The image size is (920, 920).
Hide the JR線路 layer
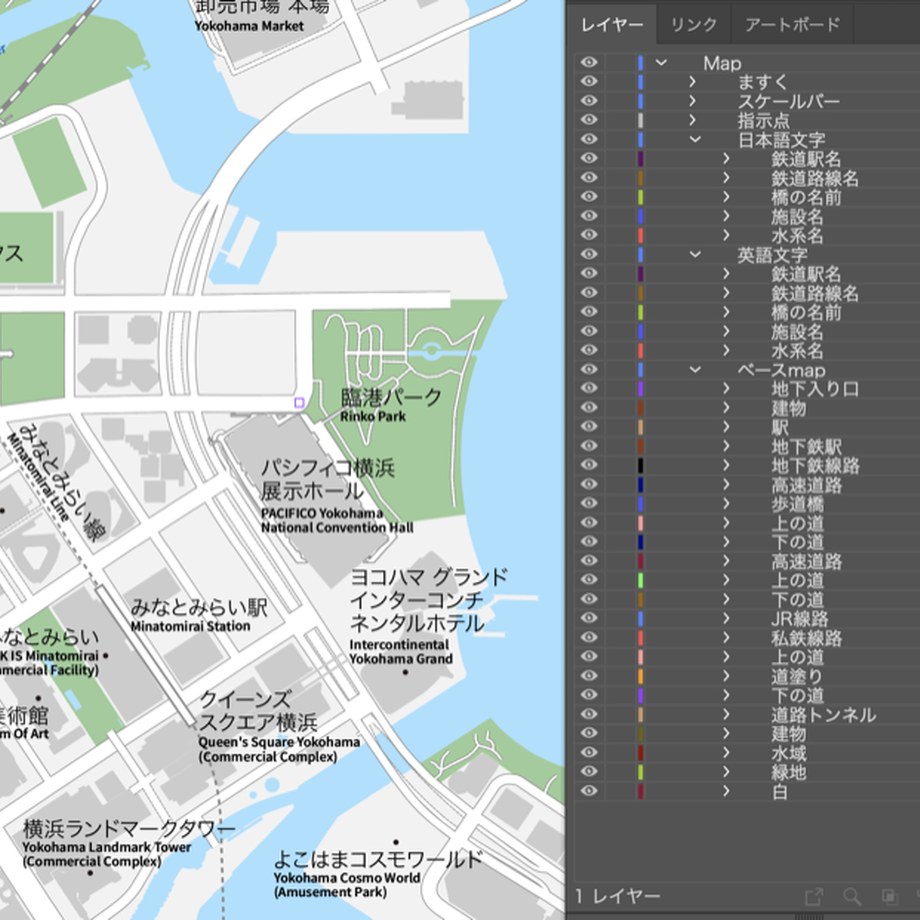pyautogui.click(x=589, y=618)
